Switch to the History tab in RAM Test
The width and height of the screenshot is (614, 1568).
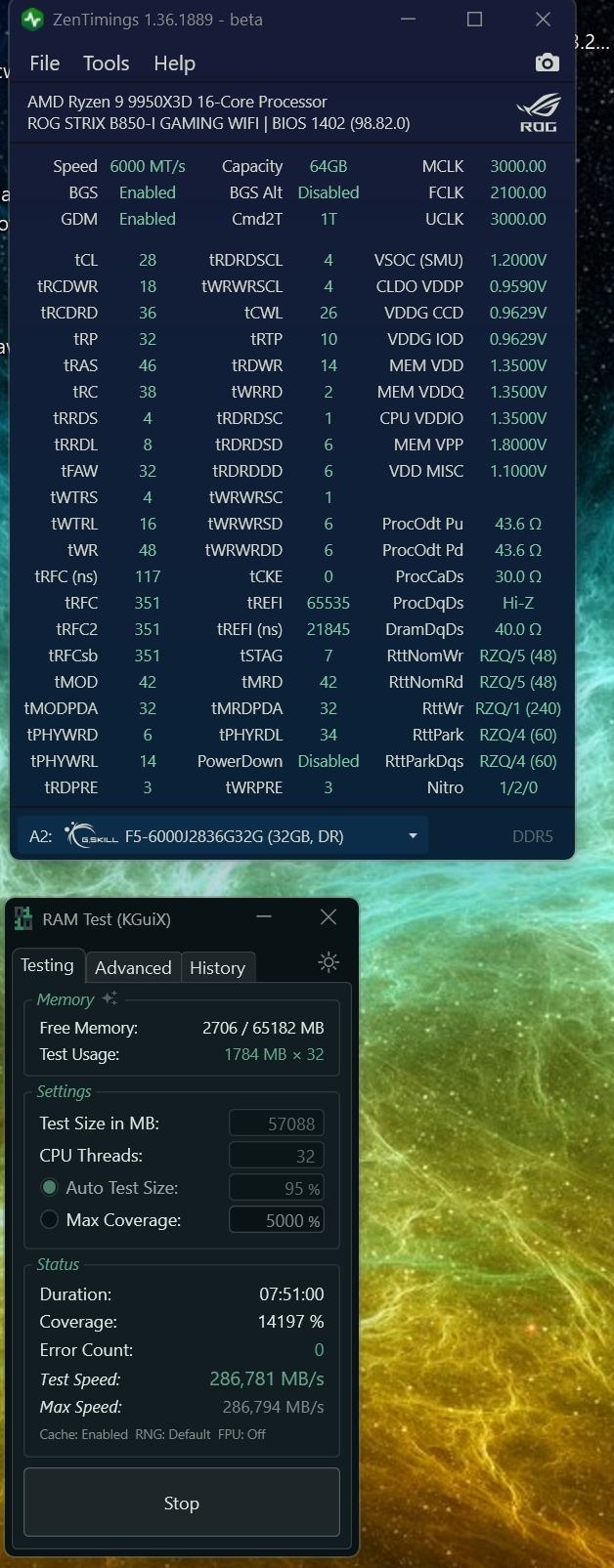pyautogui.click(x=217, y=967)
